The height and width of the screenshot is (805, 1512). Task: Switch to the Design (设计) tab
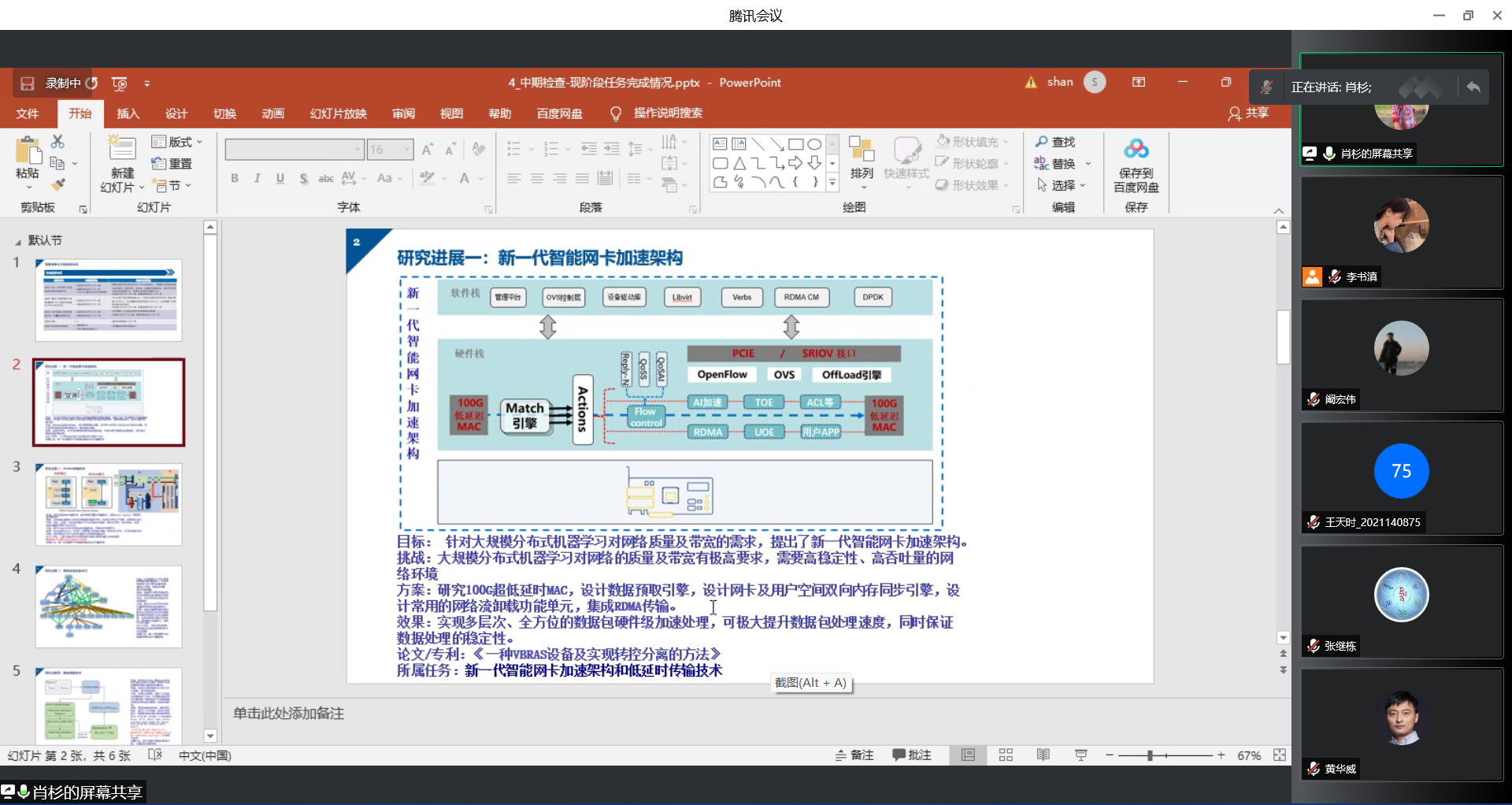176,113
